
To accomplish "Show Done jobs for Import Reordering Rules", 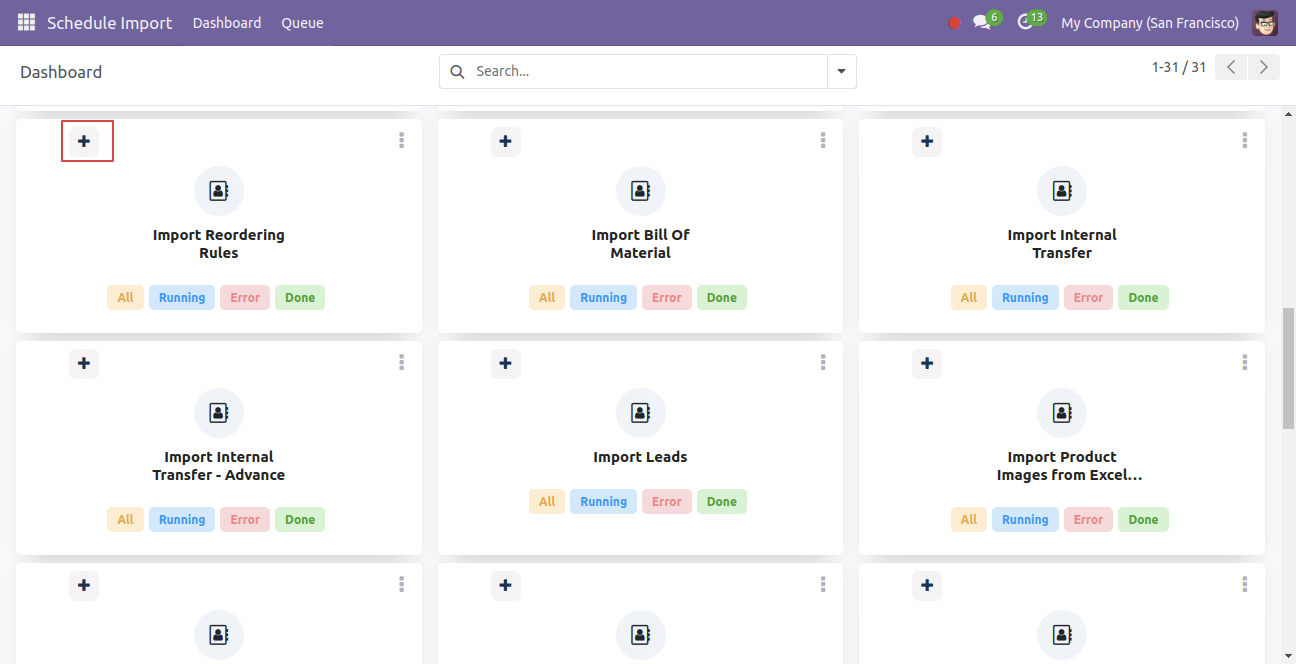I will pyautogui.click(x=300, y=297).
